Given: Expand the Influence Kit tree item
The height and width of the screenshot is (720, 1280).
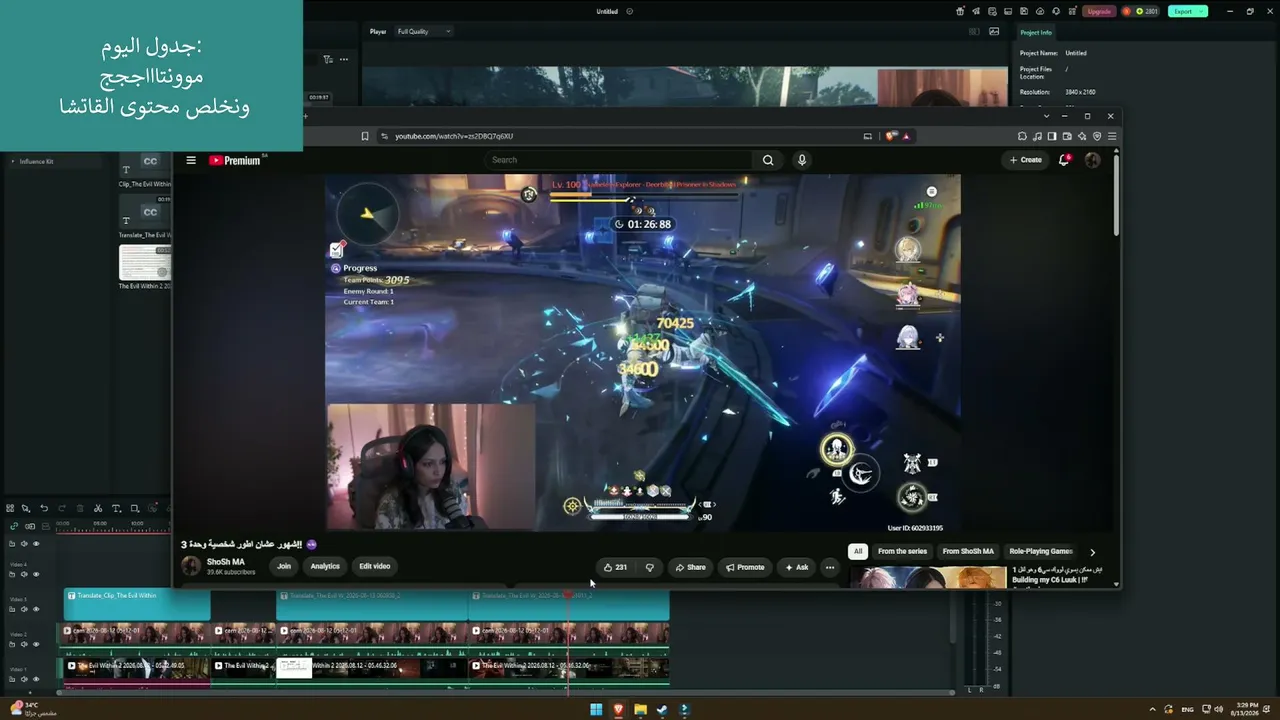Looking at the screenshot, I should 13,161.
